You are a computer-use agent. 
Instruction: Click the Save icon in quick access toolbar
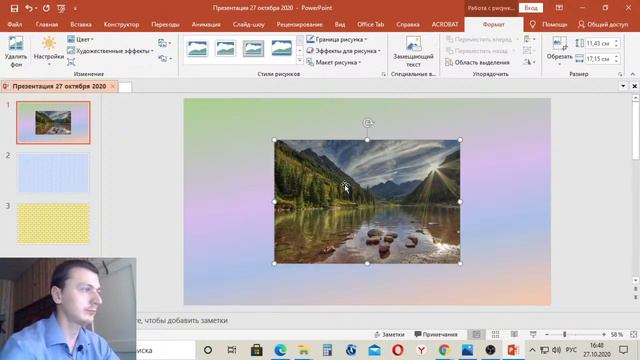14,8
